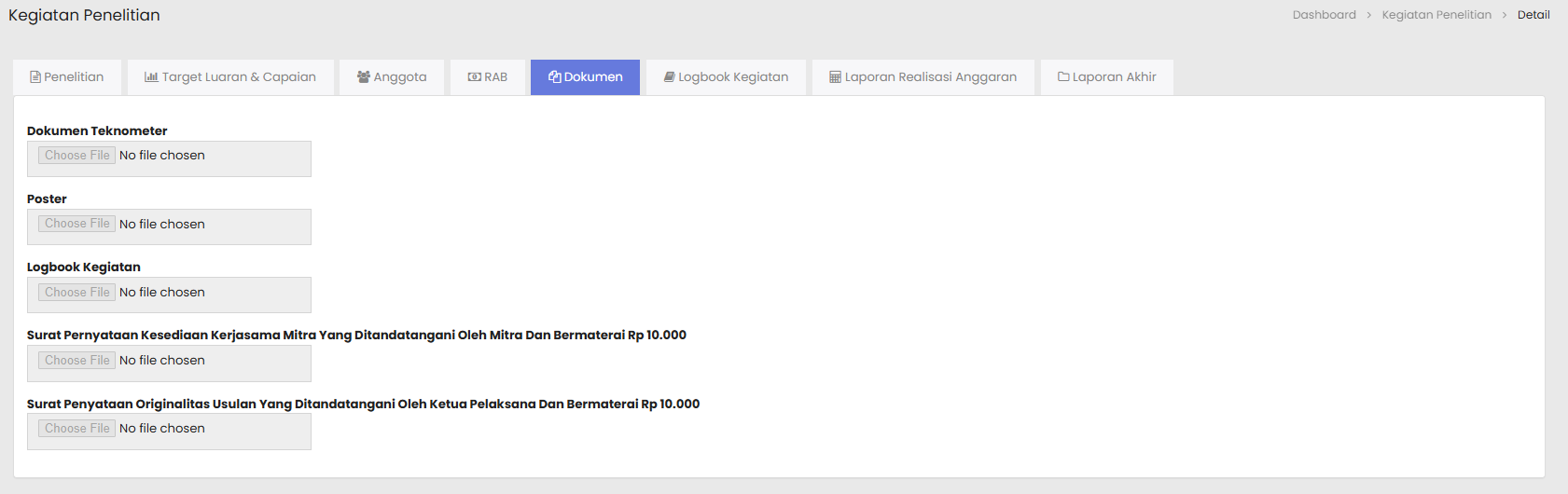The height and width of the screenshot is (494, 1568).
Task: Switch to the Target Luaran & Capaian tab
Action: (239, 77)
